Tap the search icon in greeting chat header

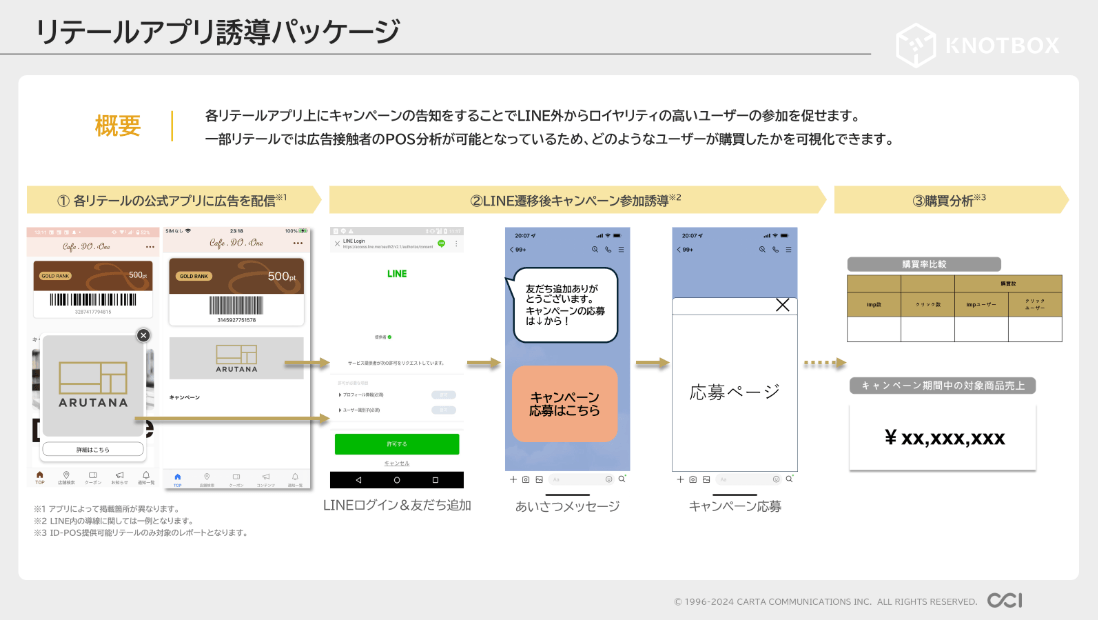coord(595,249)
